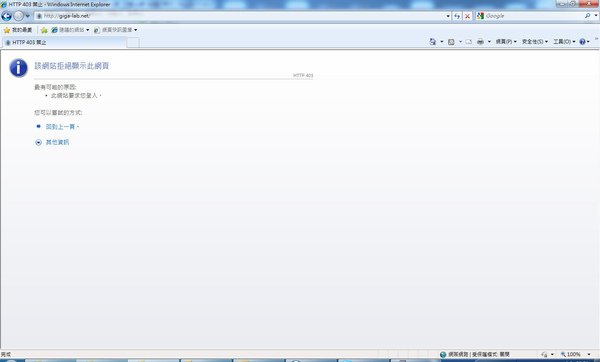Click the Refresh icon beside the address bar
The width and height of the screenshot is (600, 362).
click(x=457, y=16)
